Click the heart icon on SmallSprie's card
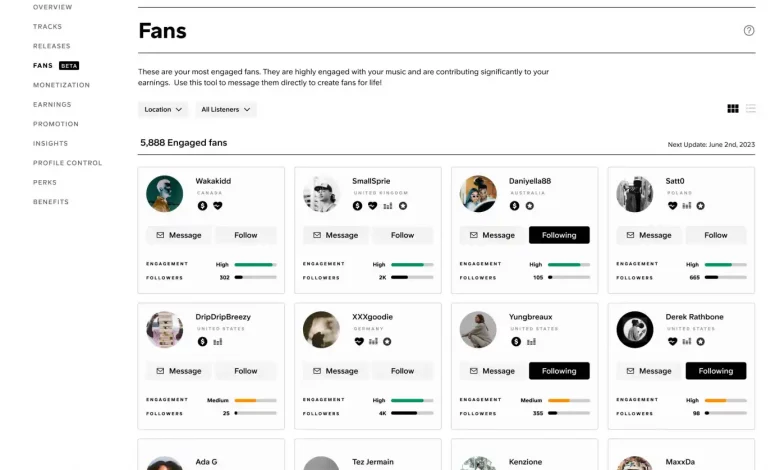The height and width of the screenshot is (470, 780). point(372,205)
